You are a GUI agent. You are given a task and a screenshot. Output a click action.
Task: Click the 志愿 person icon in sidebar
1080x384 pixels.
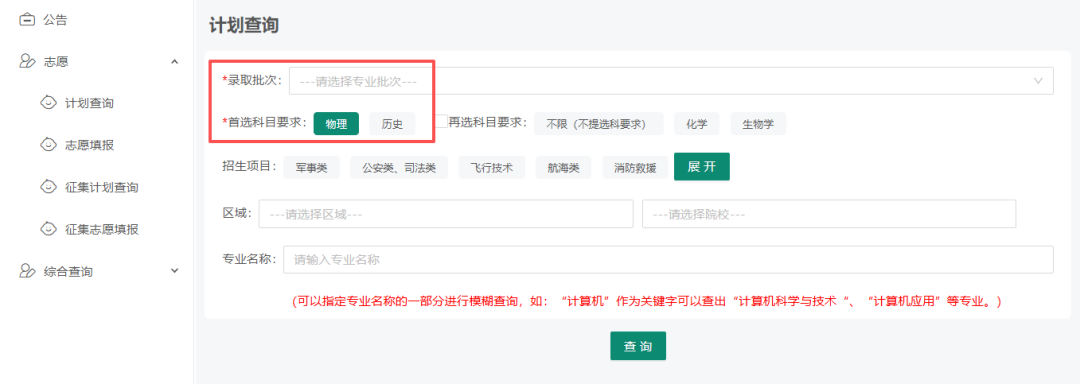(x=26, y=61)
